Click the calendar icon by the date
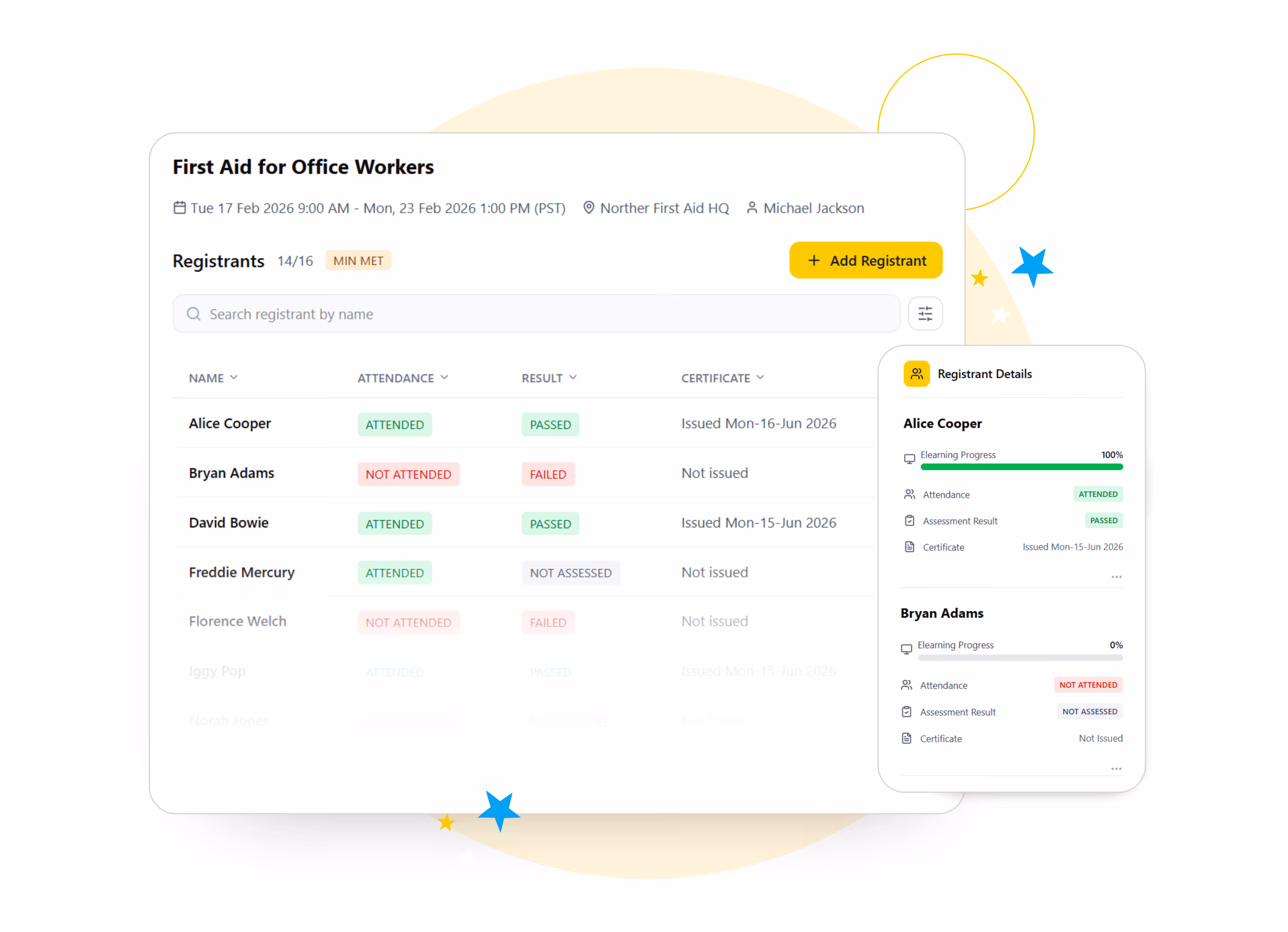Viewport: 1288px width, 932px height. point(179,207)
